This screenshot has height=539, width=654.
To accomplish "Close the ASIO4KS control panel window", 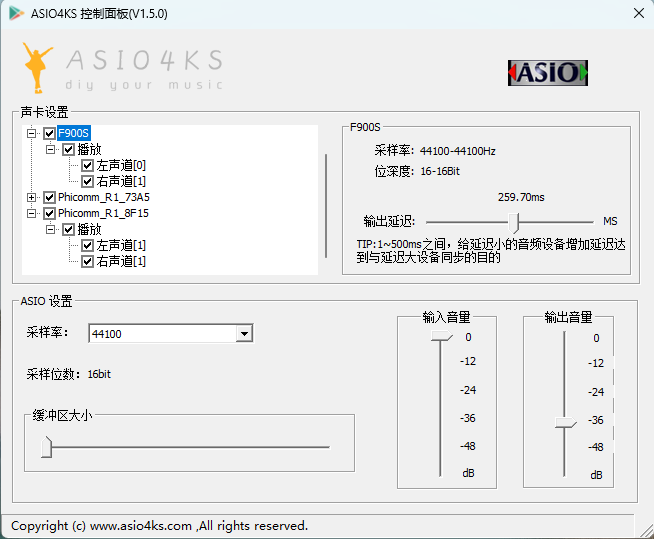I will (639, 13).
